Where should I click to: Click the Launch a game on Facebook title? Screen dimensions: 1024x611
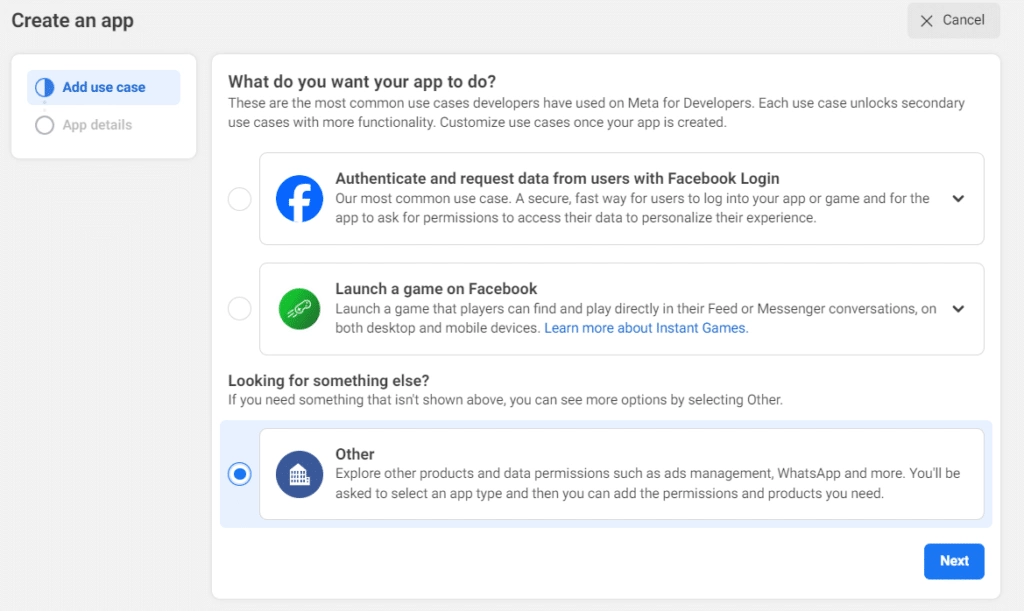click(436, 289)
